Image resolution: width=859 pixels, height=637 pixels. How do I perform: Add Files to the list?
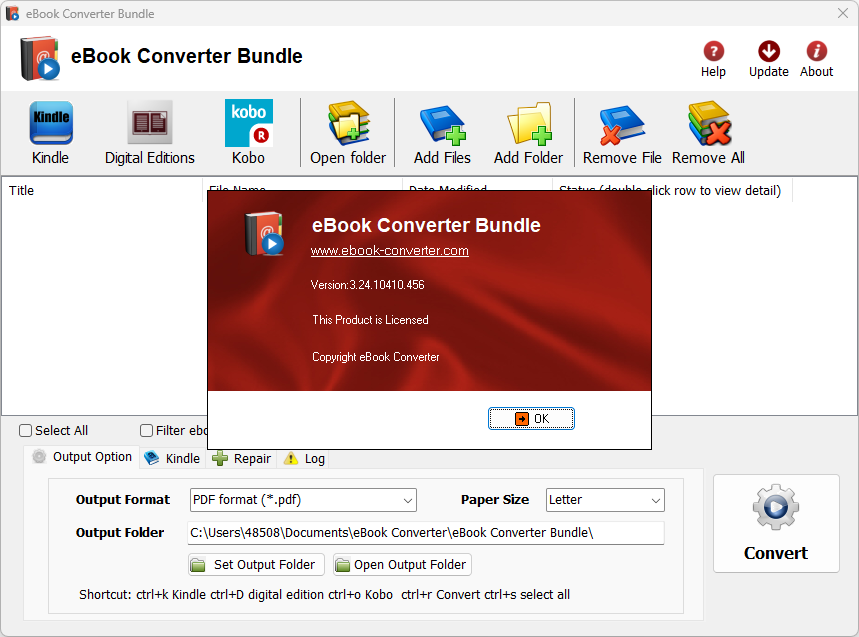[x=442, y=133]
